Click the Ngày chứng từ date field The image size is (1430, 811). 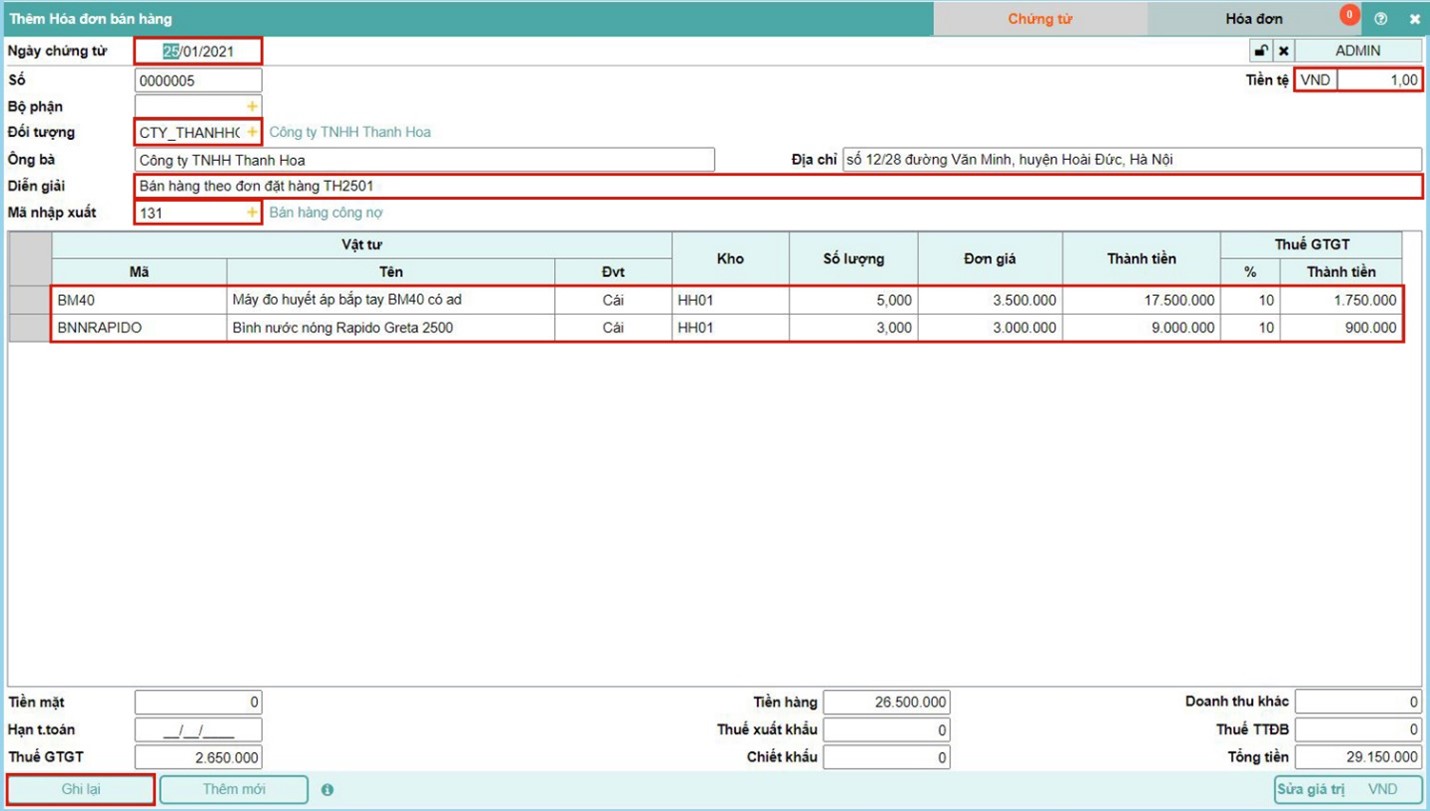coord(198,51)
